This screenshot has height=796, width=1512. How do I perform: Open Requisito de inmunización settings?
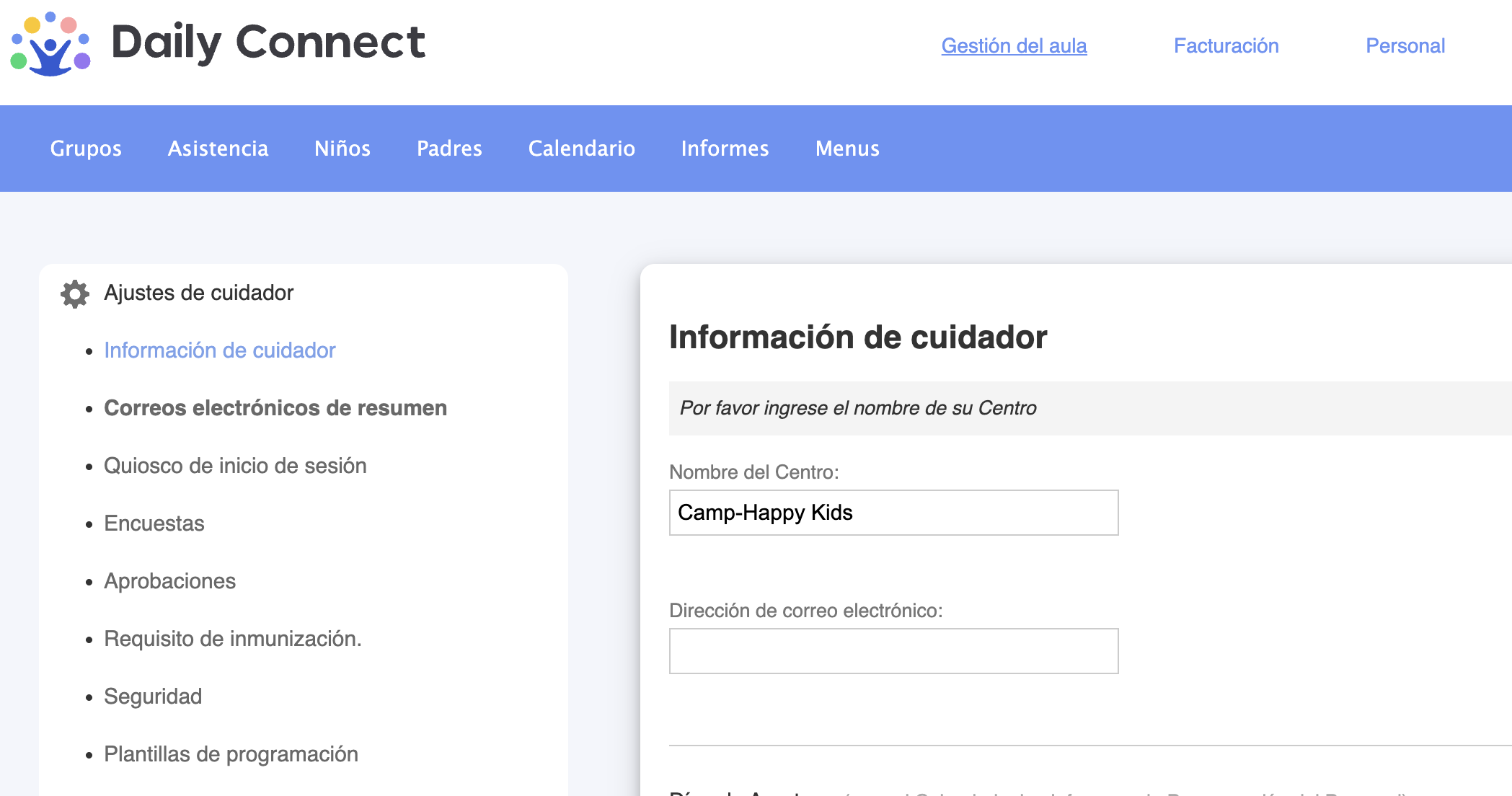pos(232,639)
